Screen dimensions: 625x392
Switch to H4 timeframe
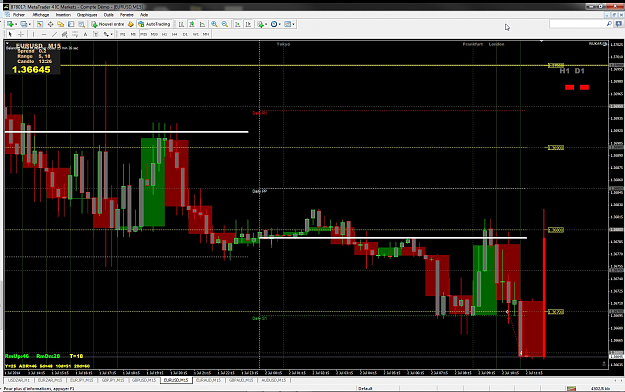coord(175,34)
